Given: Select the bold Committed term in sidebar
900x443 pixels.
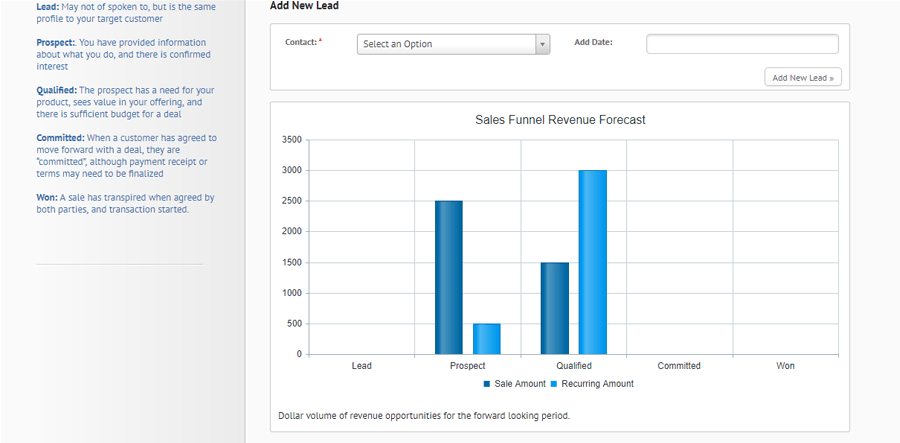Looking at the screenshot, I should coord(60,138).
